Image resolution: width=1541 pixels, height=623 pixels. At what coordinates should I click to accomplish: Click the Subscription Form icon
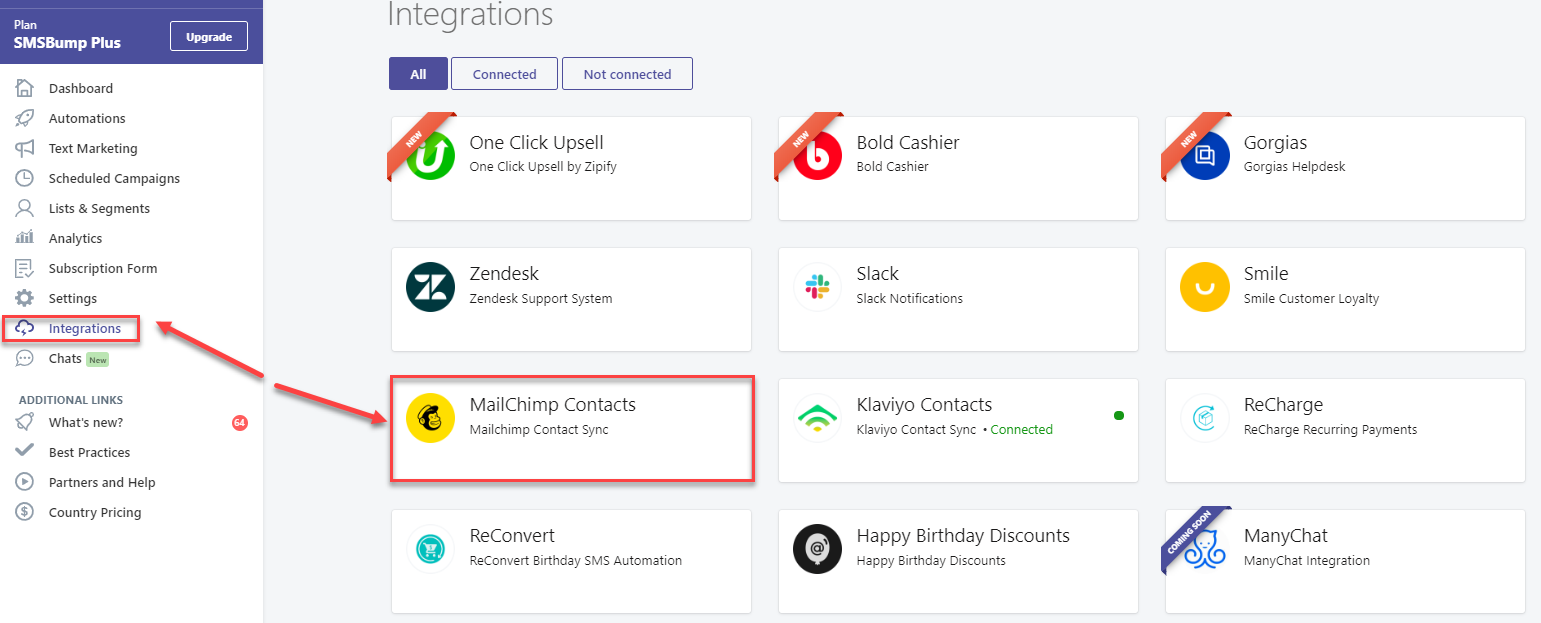click(25, 268)
